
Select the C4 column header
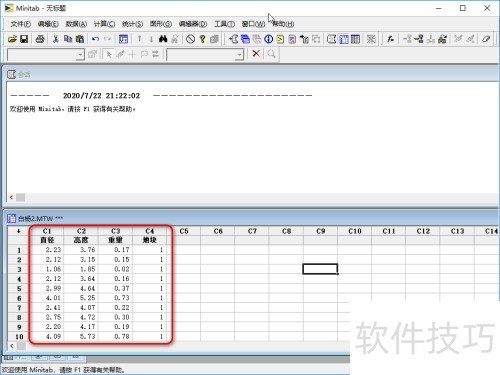(150, 231)
